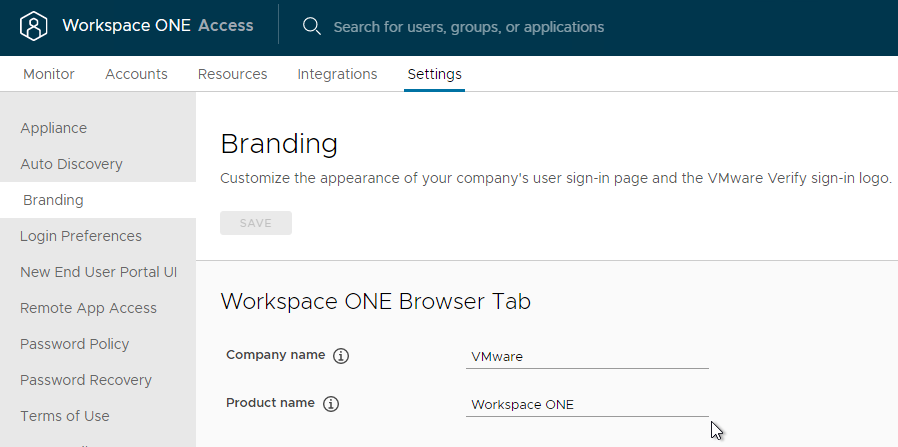This screenshot has width=898, height=447.
Task: Click the Workspace ONE Browser Tab heading
Action: point(376,302)
